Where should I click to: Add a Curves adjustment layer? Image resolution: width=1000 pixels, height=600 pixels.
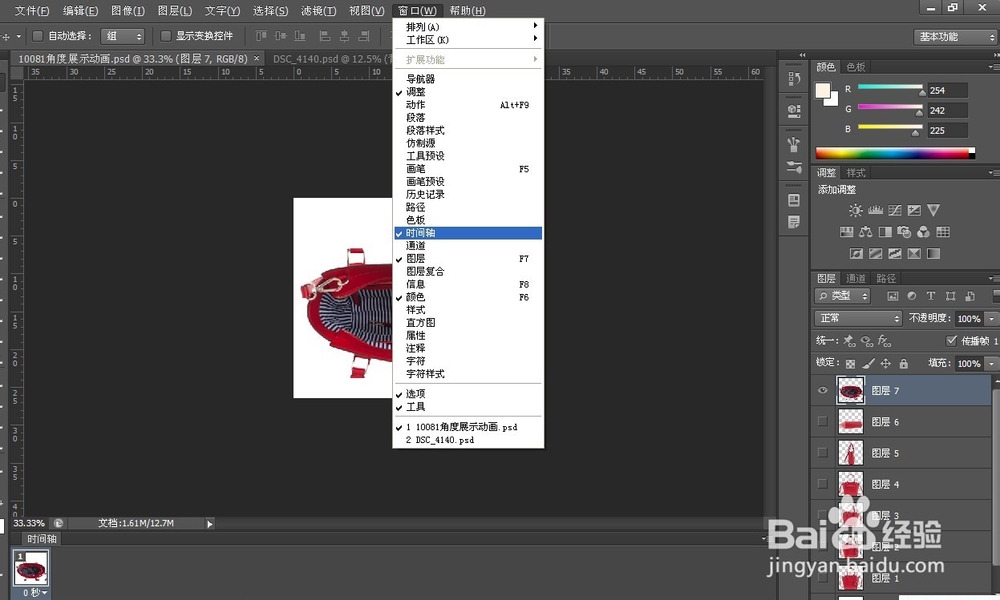pos(895,210)
